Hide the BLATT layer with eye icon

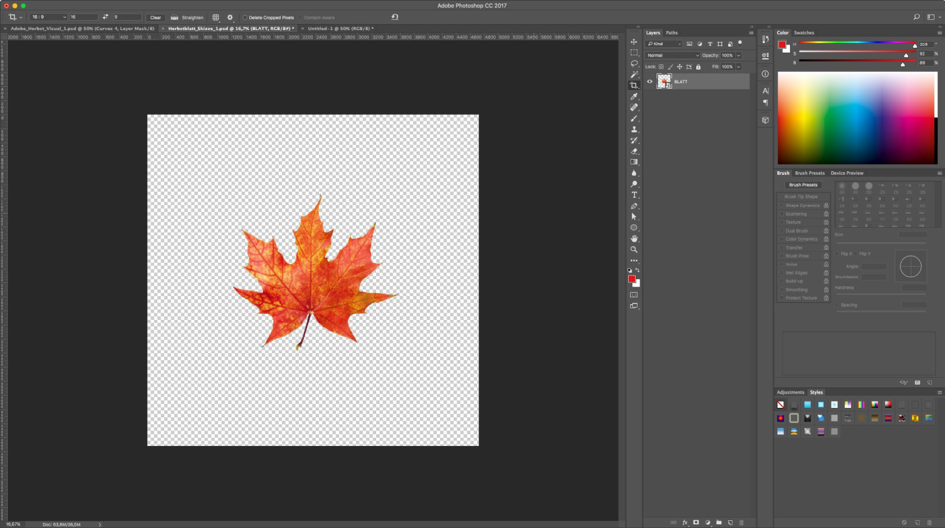pyautogui.click(x=649, y=82)
